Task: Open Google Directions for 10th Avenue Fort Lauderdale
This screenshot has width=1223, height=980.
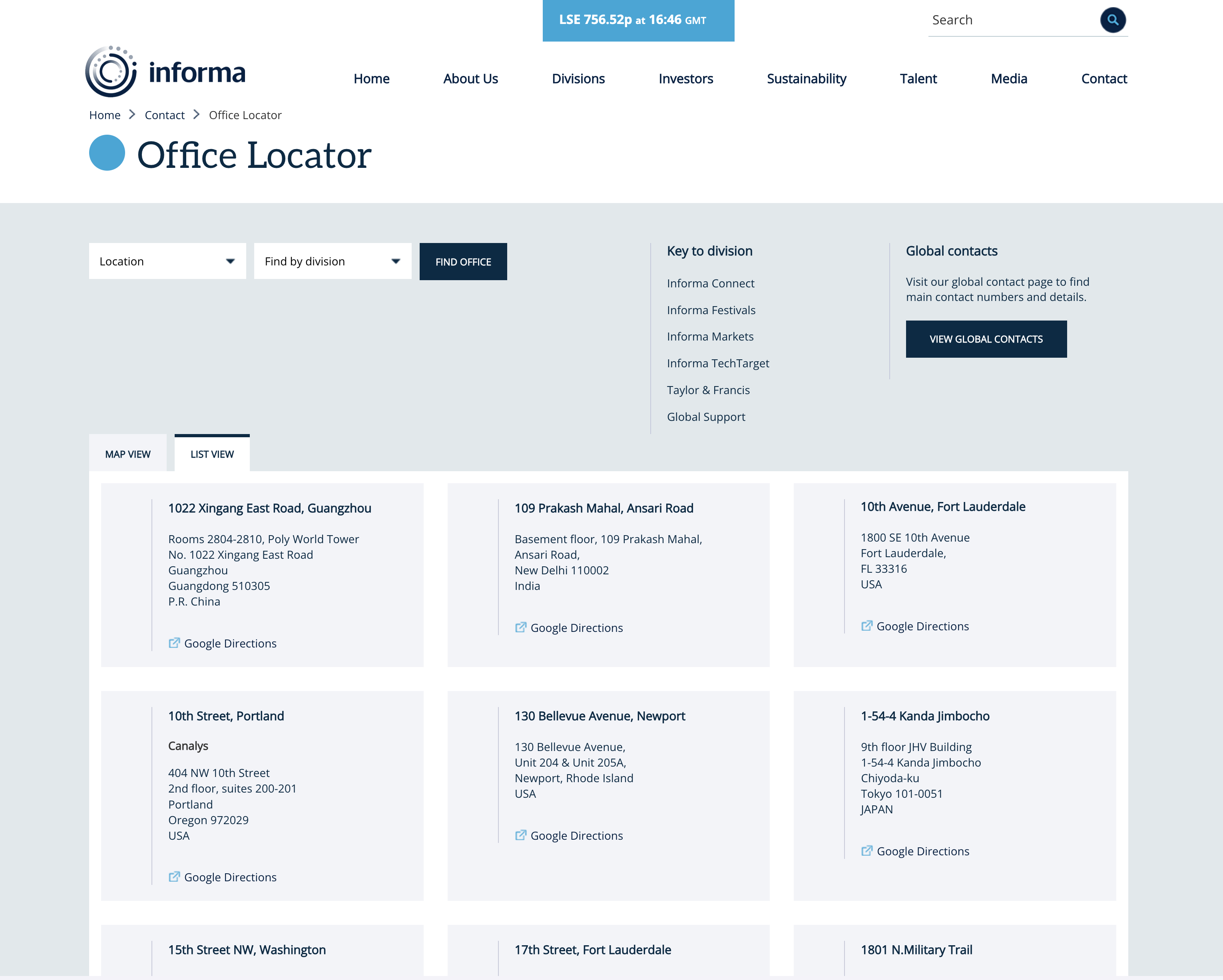Action: 922,626
